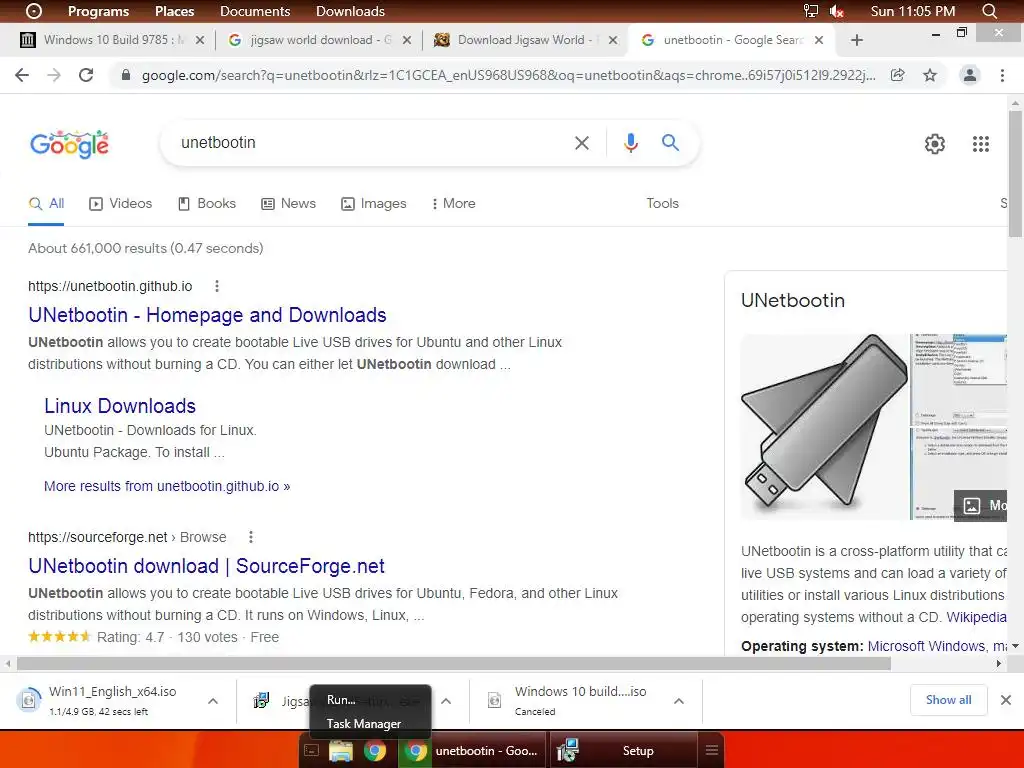Open More results from unetbootin.github.io
This screenshot has width=1024, height=768.
[x=167, y=486]
